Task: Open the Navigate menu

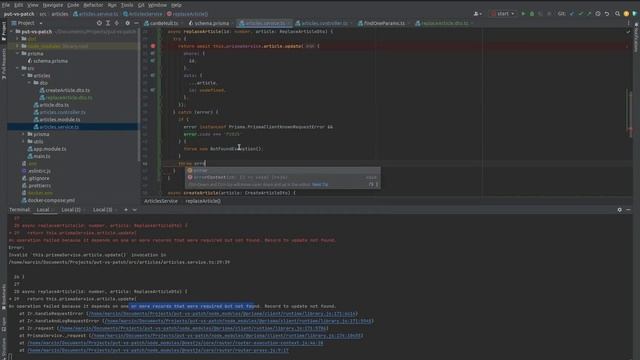Action: [53, 5]
